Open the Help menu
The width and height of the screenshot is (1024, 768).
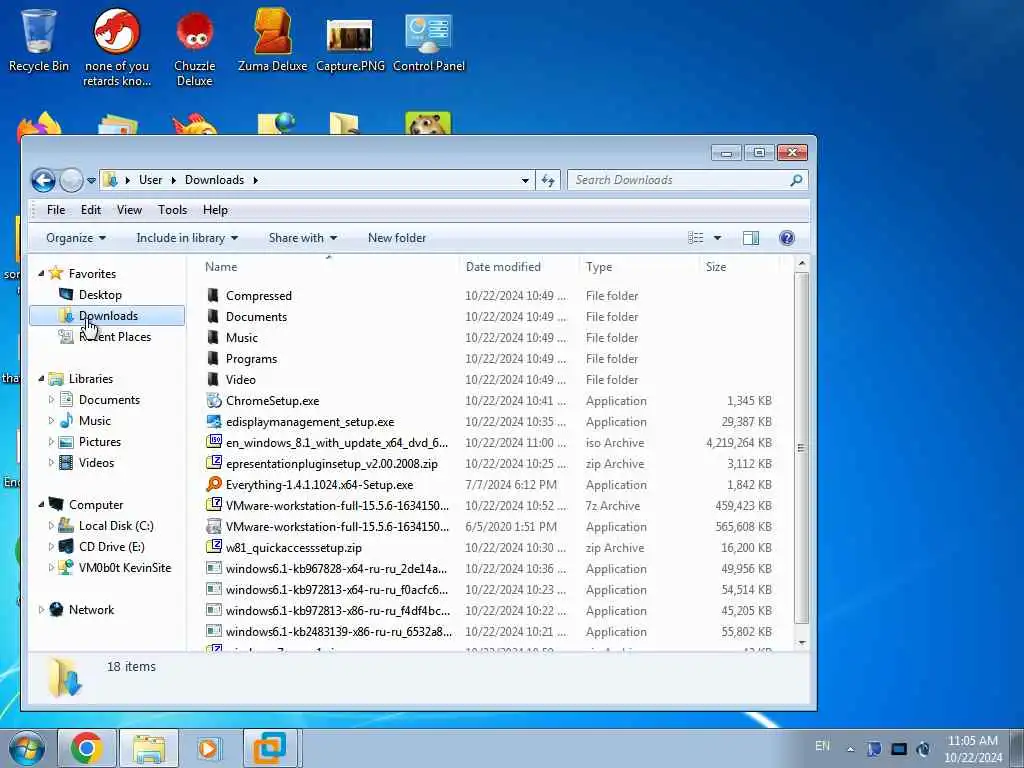click(x=216, y=210)
